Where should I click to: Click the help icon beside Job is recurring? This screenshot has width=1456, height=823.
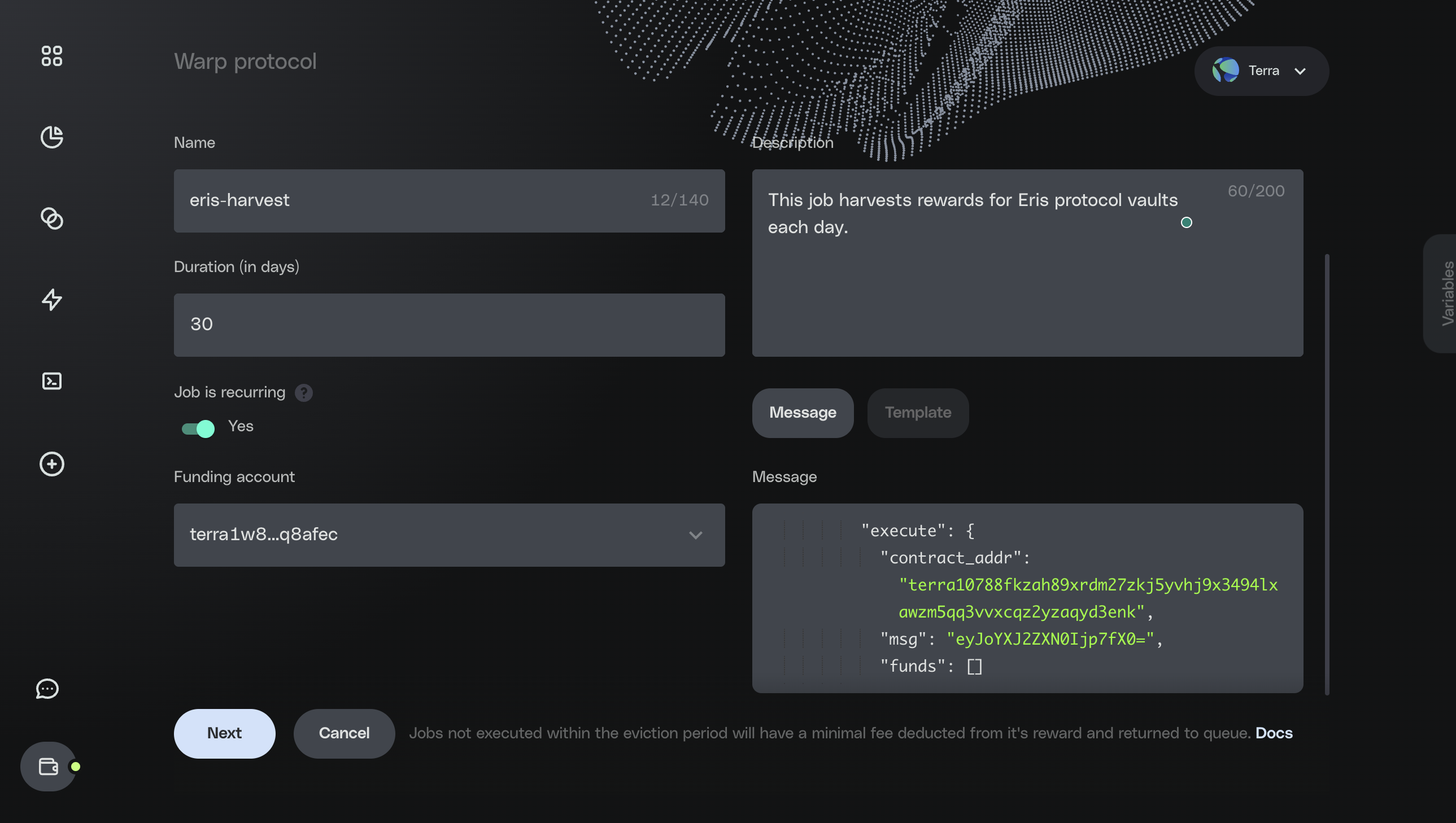point(304,393)
